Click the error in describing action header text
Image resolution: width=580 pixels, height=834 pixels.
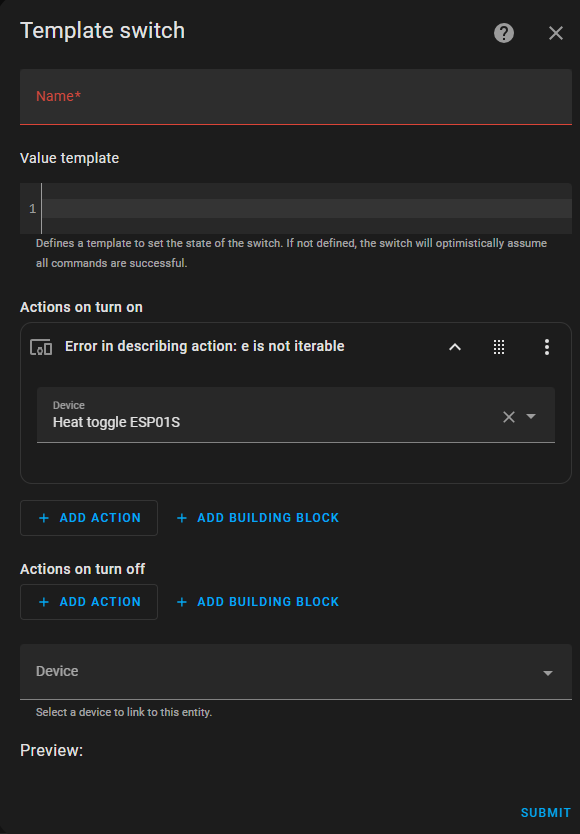coord(204,346)
